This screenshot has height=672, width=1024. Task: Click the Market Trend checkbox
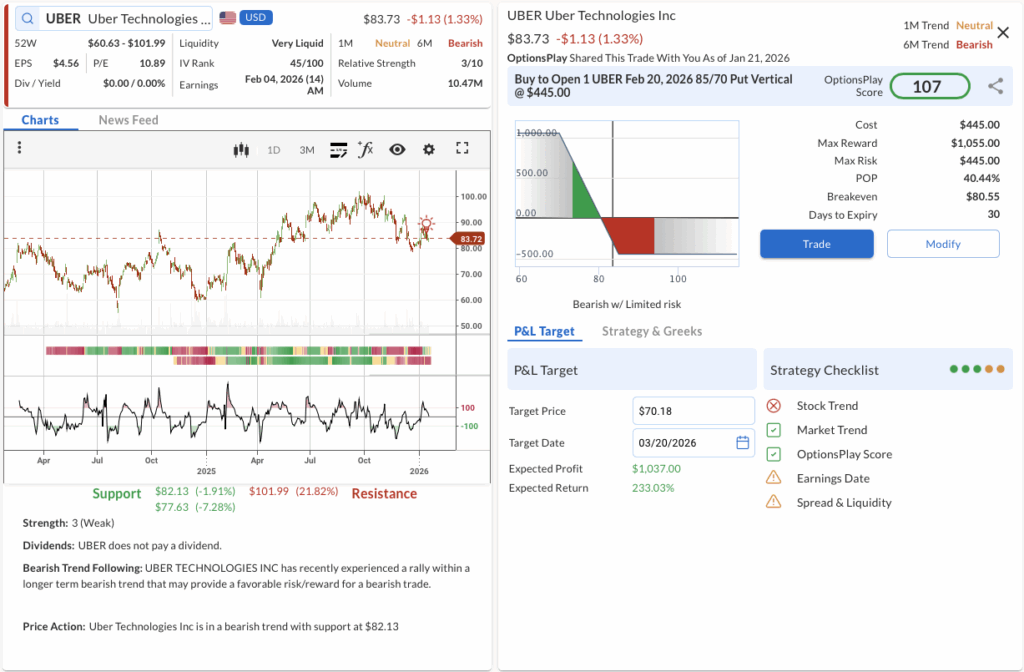[x=774, y=430]
